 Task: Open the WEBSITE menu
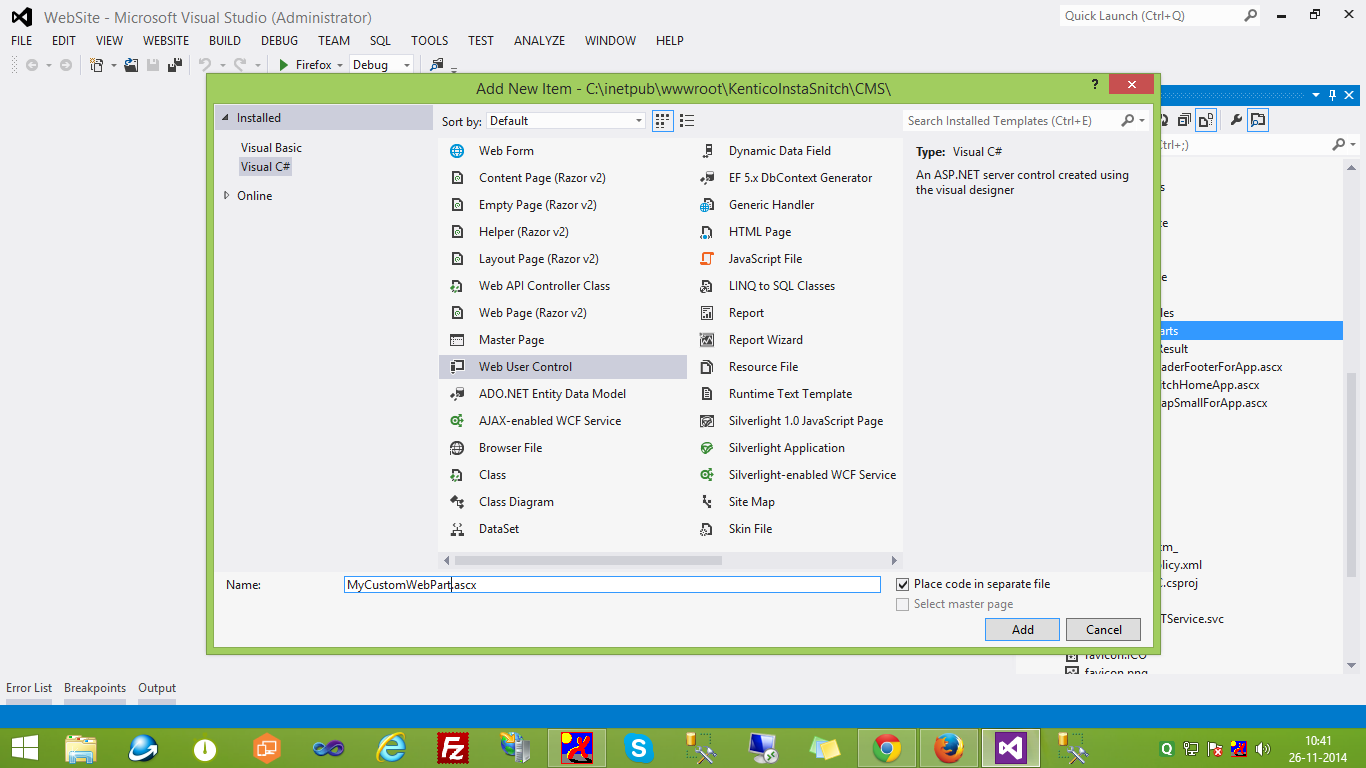click(x=166, y=41)
